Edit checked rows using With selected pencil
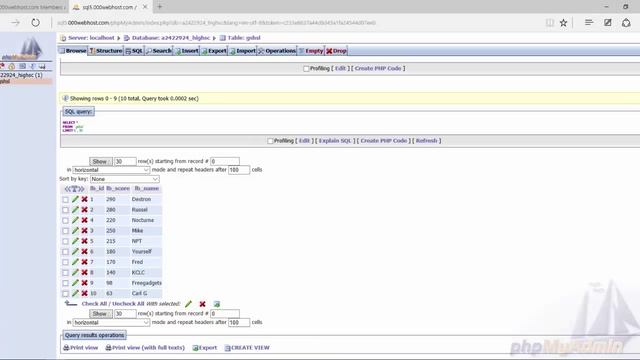 click(188, 304)
